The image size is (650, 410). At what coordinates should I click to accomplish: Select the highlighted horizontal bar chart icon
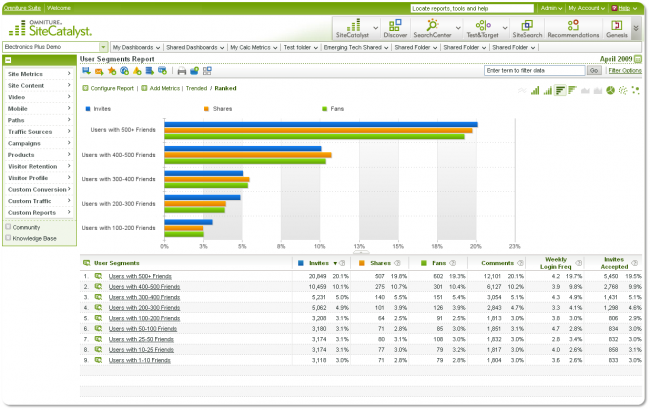pyautogui.click(x=560, y=90)
